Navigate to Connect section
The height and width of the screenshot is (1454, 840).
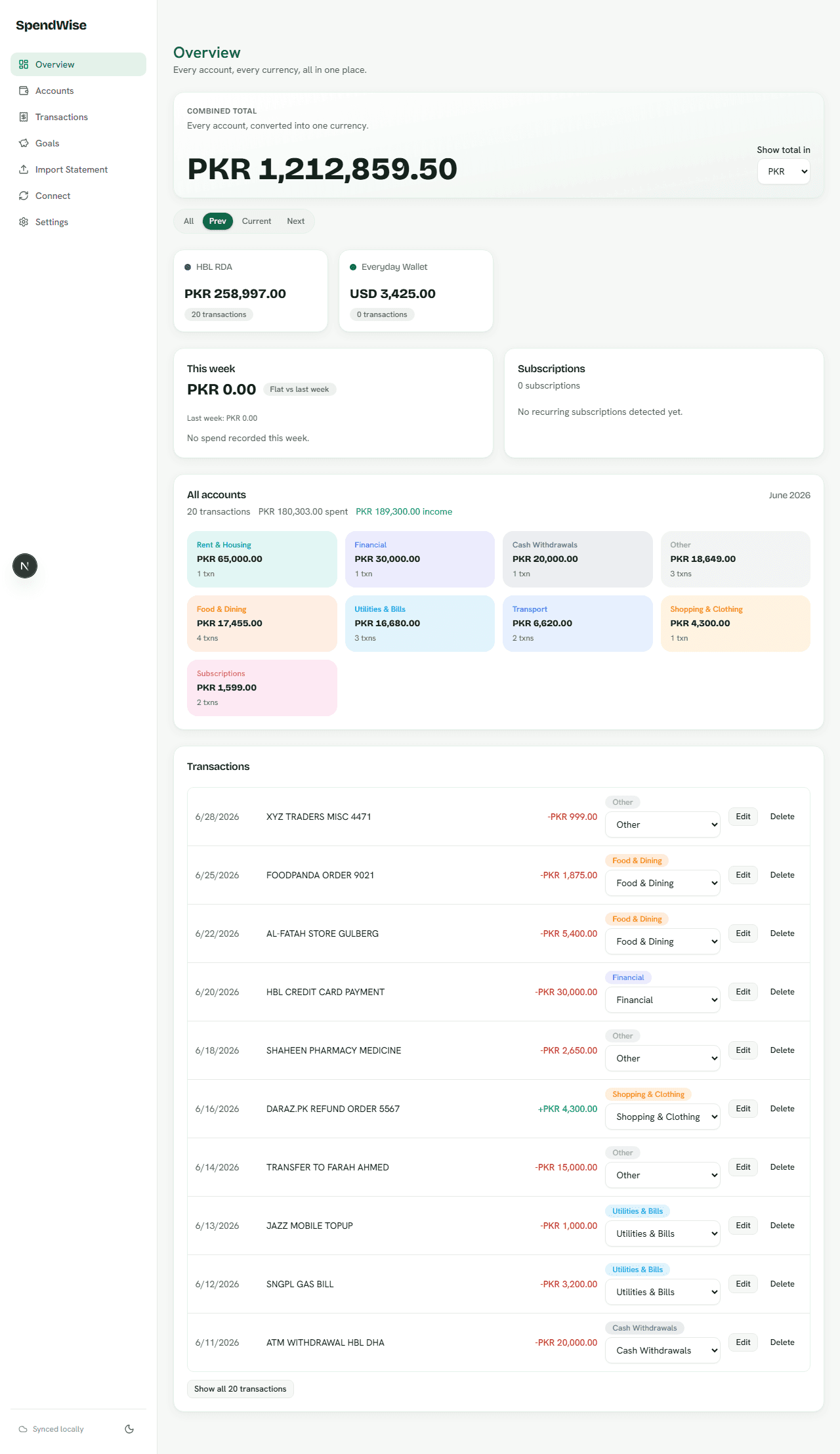[78, 196]
